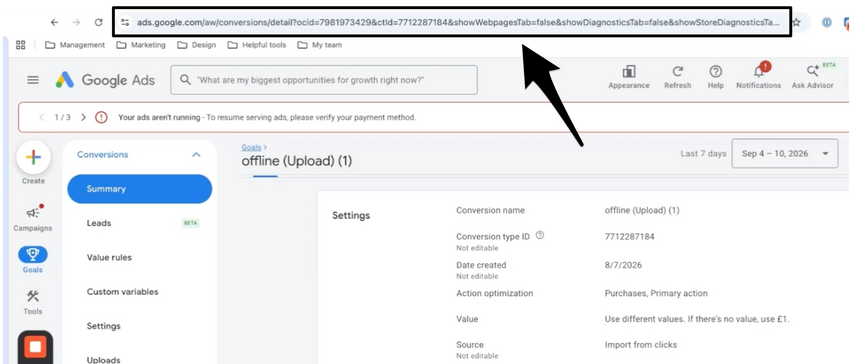
Task: Click the Purchases, Primary action text
Action: 656,293
